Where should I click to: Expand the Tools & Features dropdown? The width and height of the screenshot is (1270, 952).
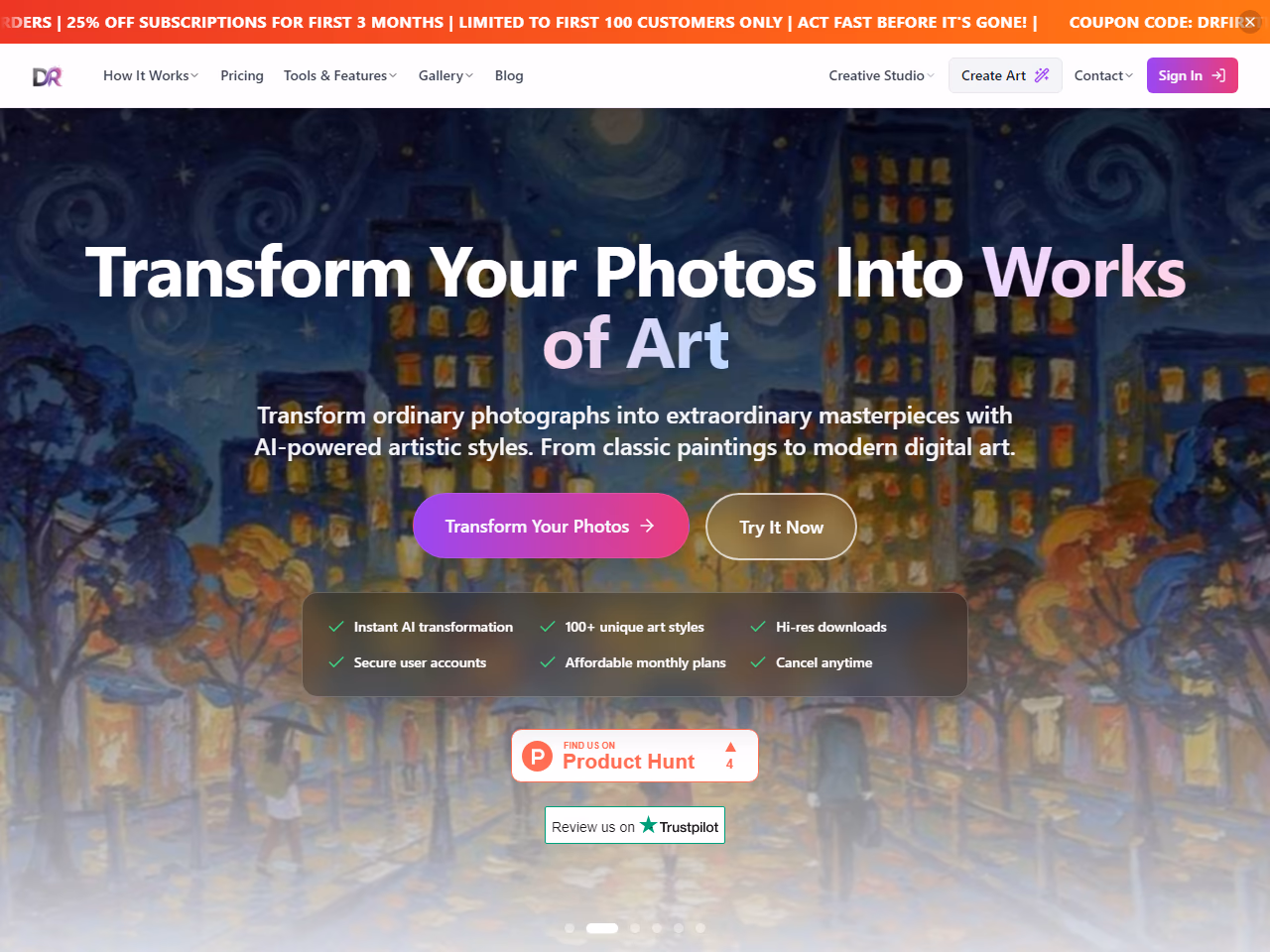pos(340,75)
